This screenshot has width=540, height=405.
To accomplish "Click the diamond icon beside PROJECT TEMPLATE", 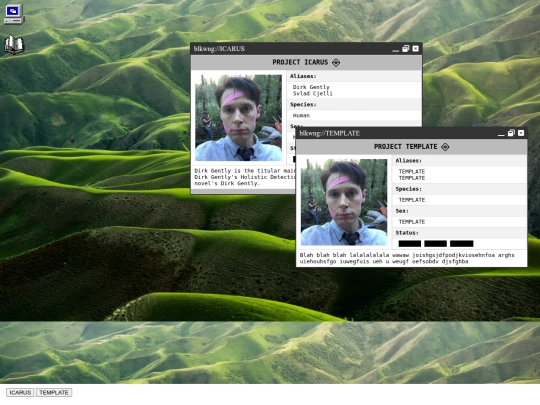I will point(445,147).
